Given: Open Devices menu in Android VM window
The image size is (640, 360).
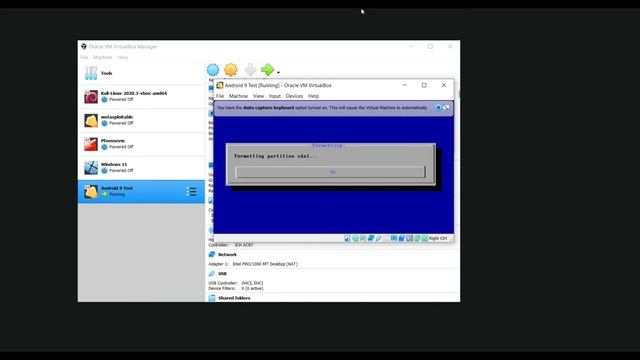Looking at the screenshot, I should [294, 96].
